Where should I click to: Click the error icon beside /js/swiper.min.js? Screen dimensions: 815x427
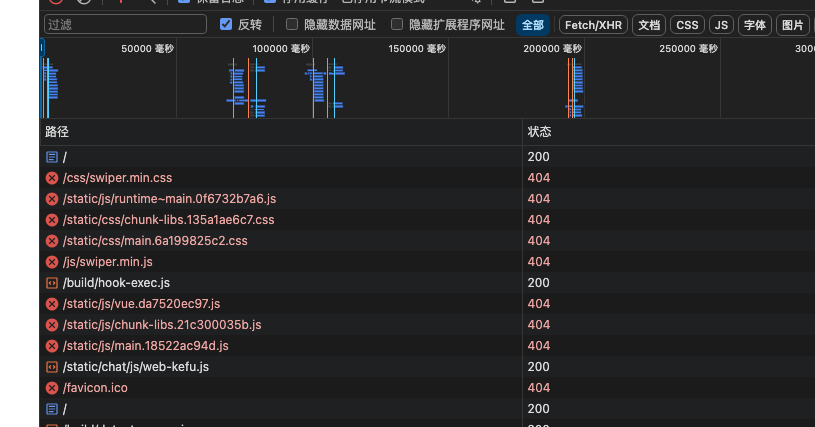(x=51, y=262)
